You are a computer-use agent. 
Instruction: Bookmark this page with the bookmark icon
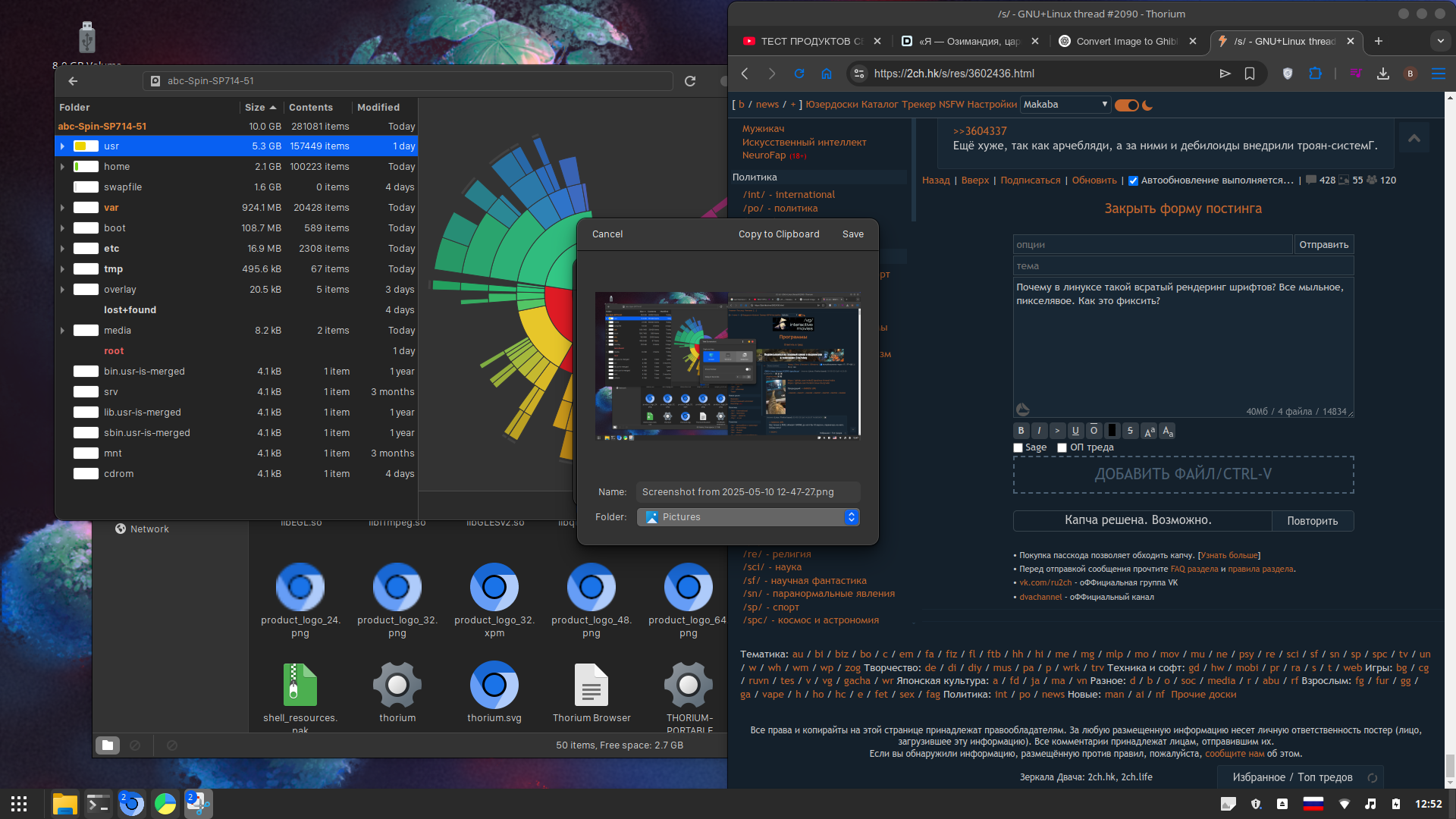point(1250,74)
